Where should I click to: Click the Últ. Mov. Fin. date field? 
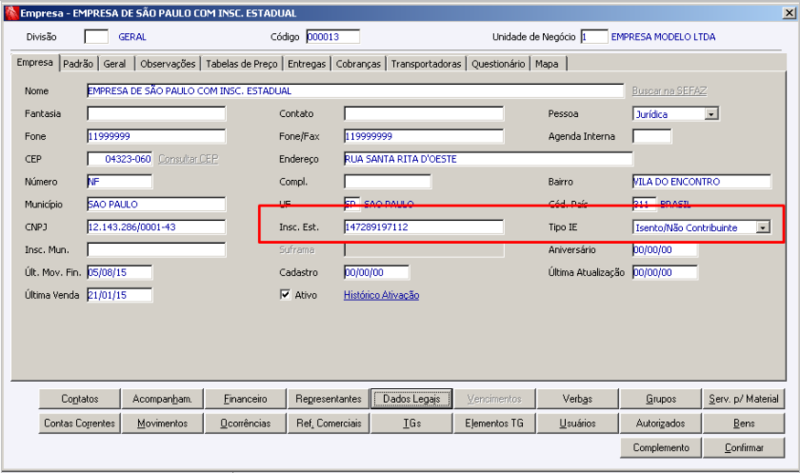click(119, 272)
